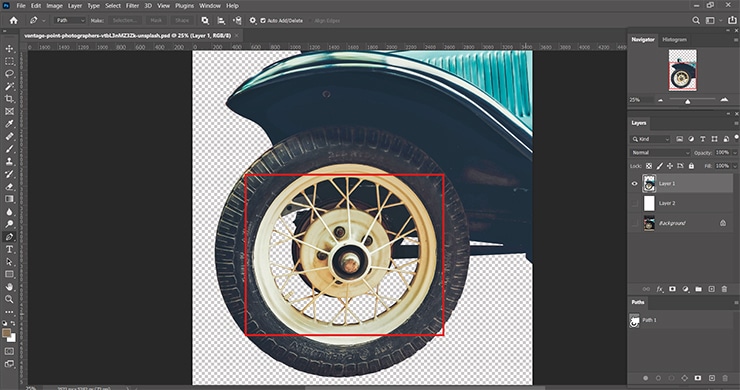Select the Pen tool in toolbar

pos(9,237)
